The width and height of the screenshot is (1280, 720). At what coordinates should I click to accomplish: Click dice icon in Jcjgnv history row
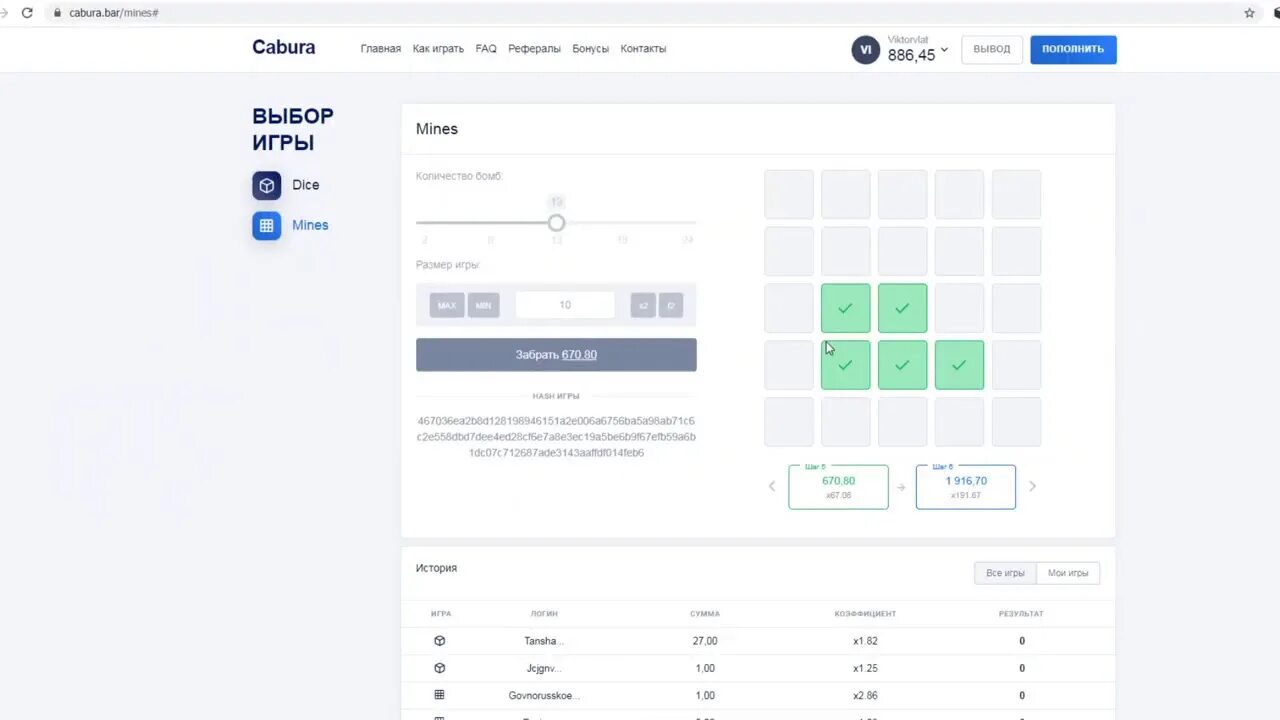tap(439, 668)
